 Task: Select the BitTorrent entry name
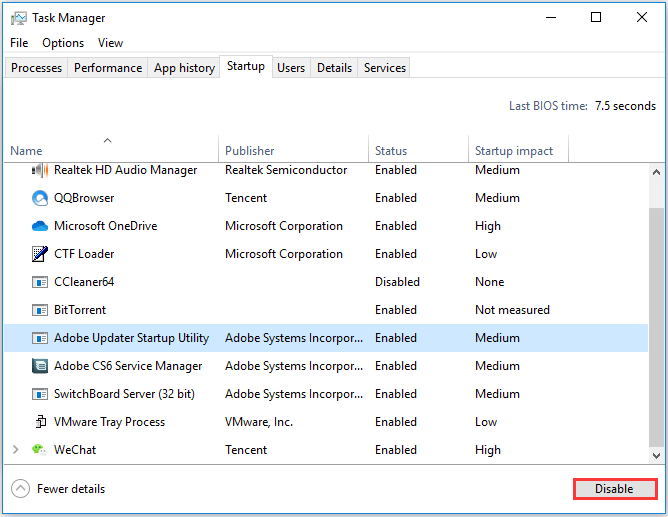coord(80,310)
